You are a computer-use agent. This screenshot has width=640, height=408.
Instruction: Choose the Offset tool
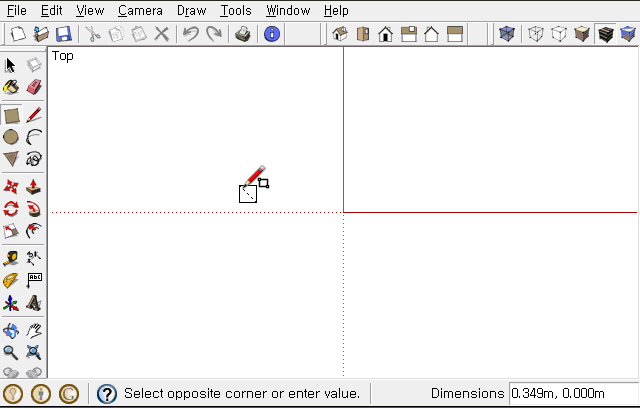34,231
